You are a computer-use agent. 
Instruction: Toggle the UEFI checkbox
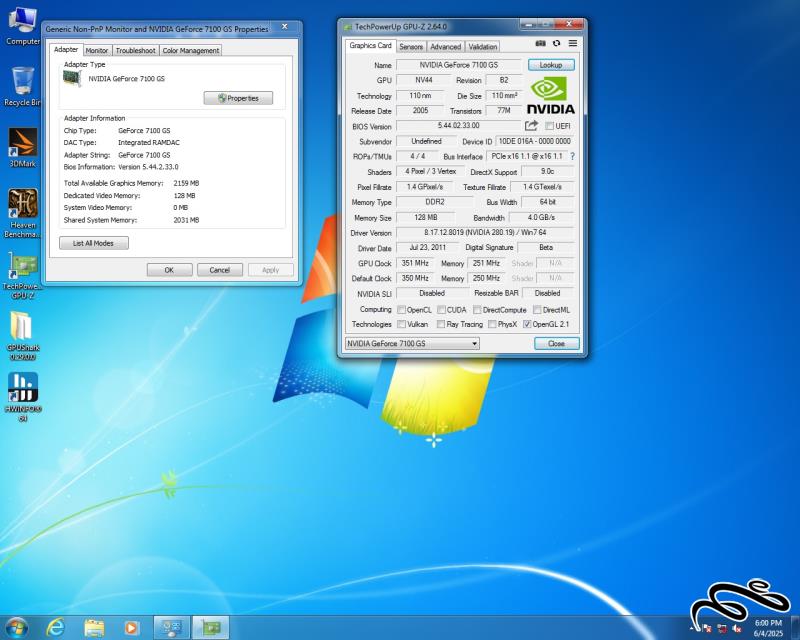(x=549, y=126)
